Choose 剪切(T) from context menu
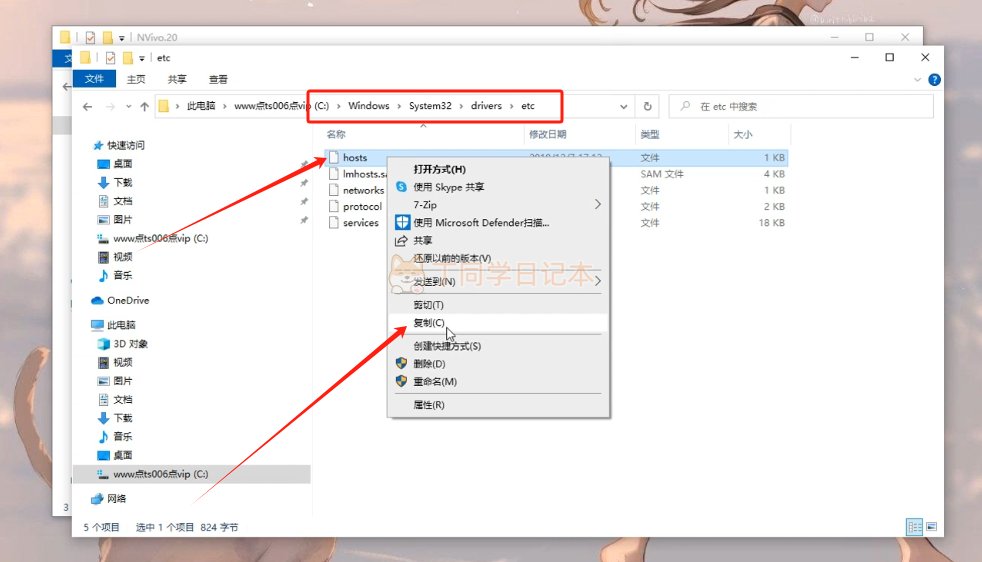This screenshot has width=982, height=562. 498,304
